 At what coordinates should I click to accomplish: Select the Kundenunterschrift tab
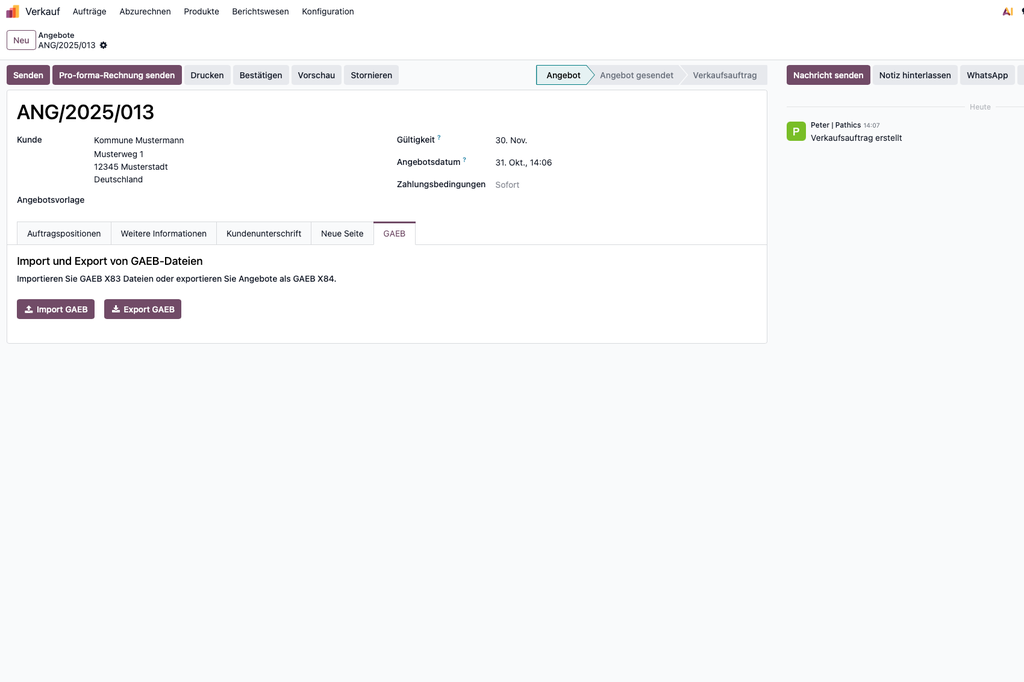tap(264, 233)
